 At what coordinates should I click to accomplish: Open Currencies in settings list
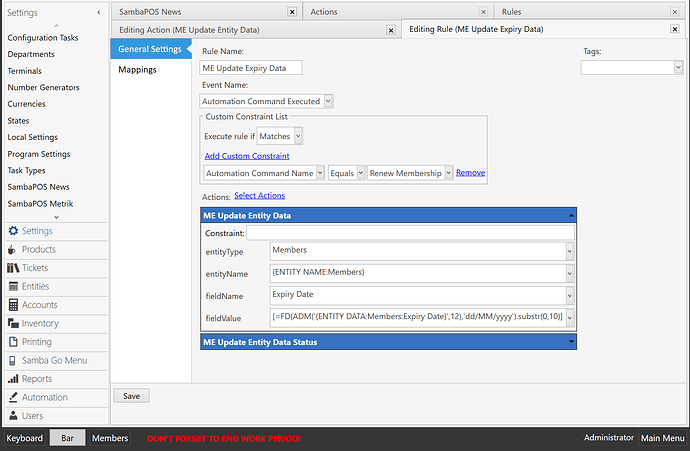[26, 104]
